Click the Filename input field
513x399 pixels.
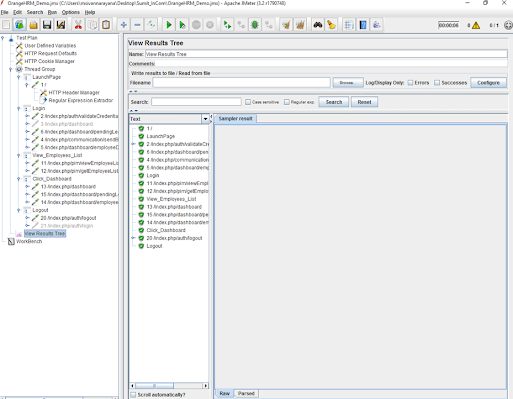(x=241, y=83)
